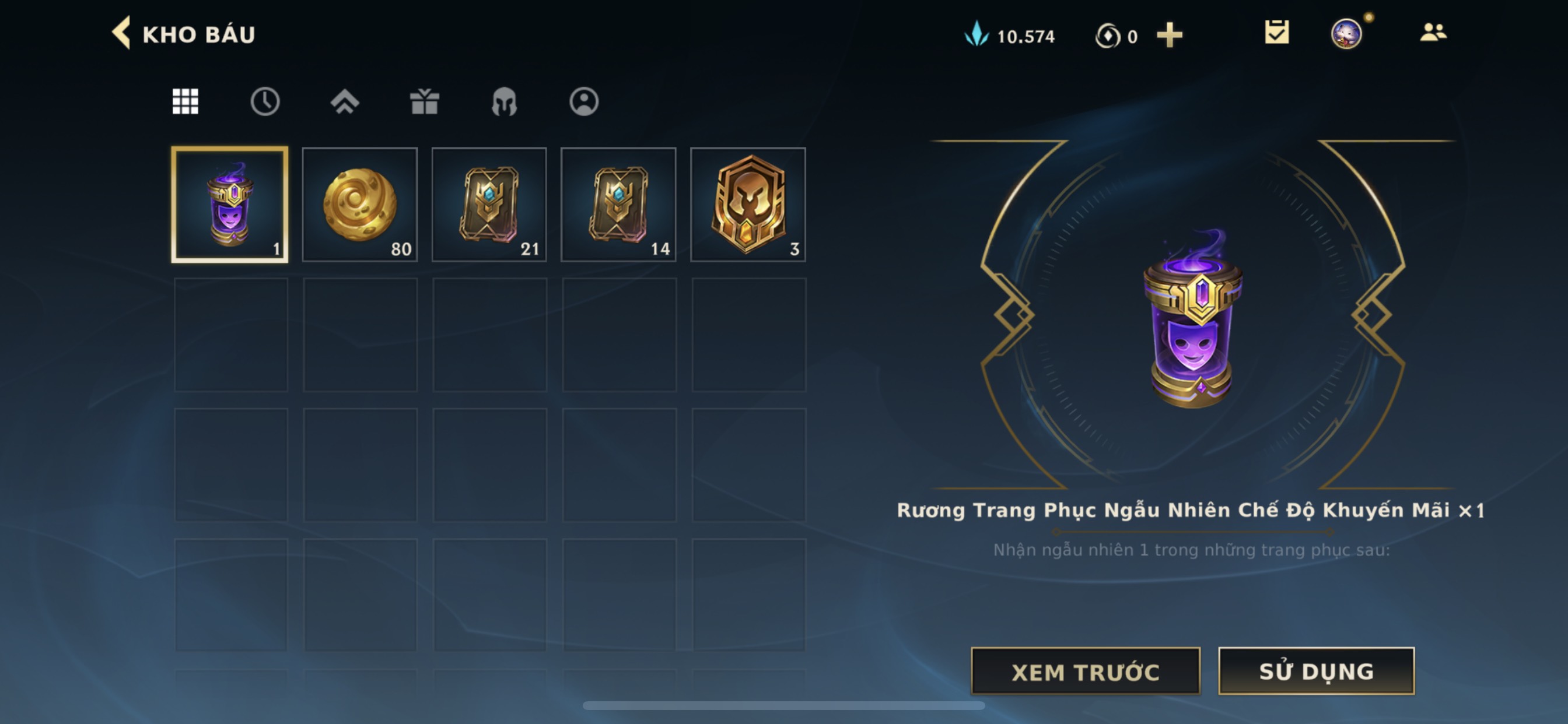Open the gift box filter tab
This screenshot has height=724, width=1568.
pos(424,101)
